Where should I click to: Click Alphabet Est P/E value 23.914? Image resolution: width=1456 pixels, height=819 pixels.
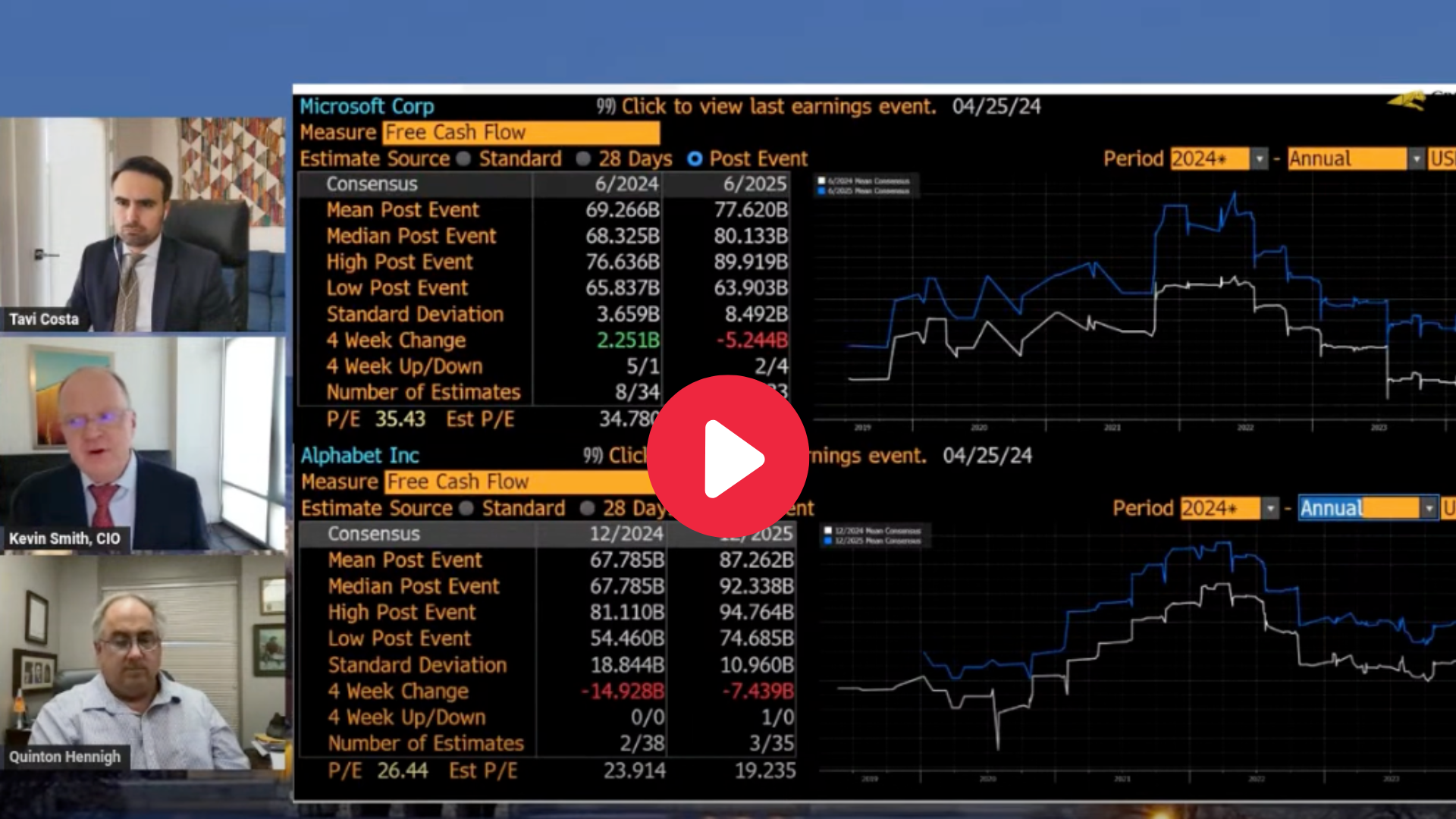tap(635, 771)
